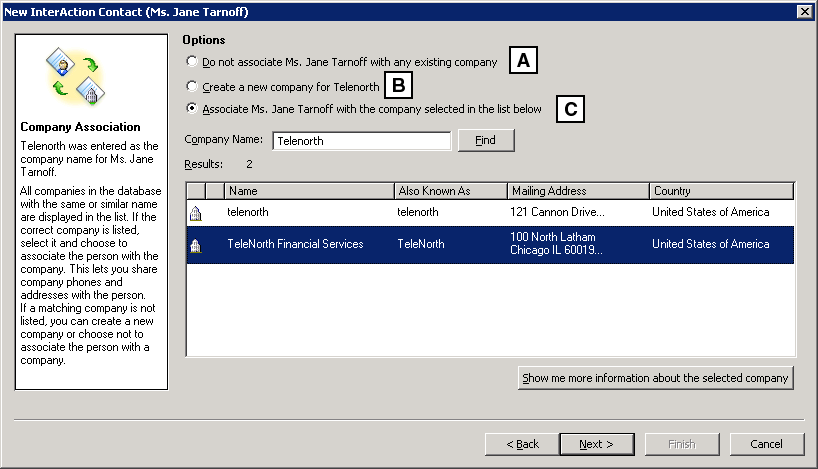Click the company icon beside telenorth row

195,212
